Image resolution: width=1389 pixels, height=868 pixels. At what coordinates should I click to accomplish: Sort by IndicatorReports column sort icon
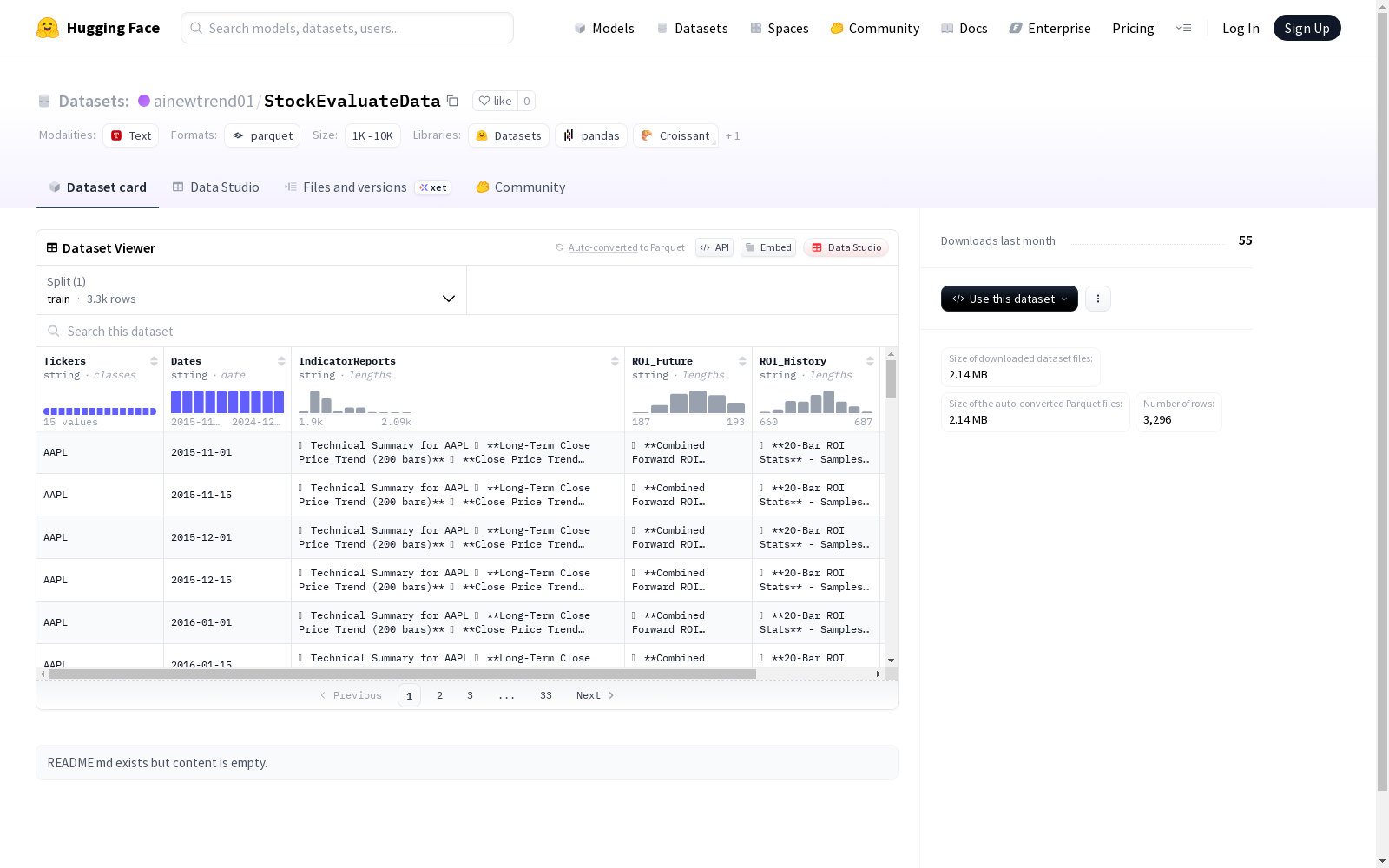pyautogui.click(x=615, y=361)
